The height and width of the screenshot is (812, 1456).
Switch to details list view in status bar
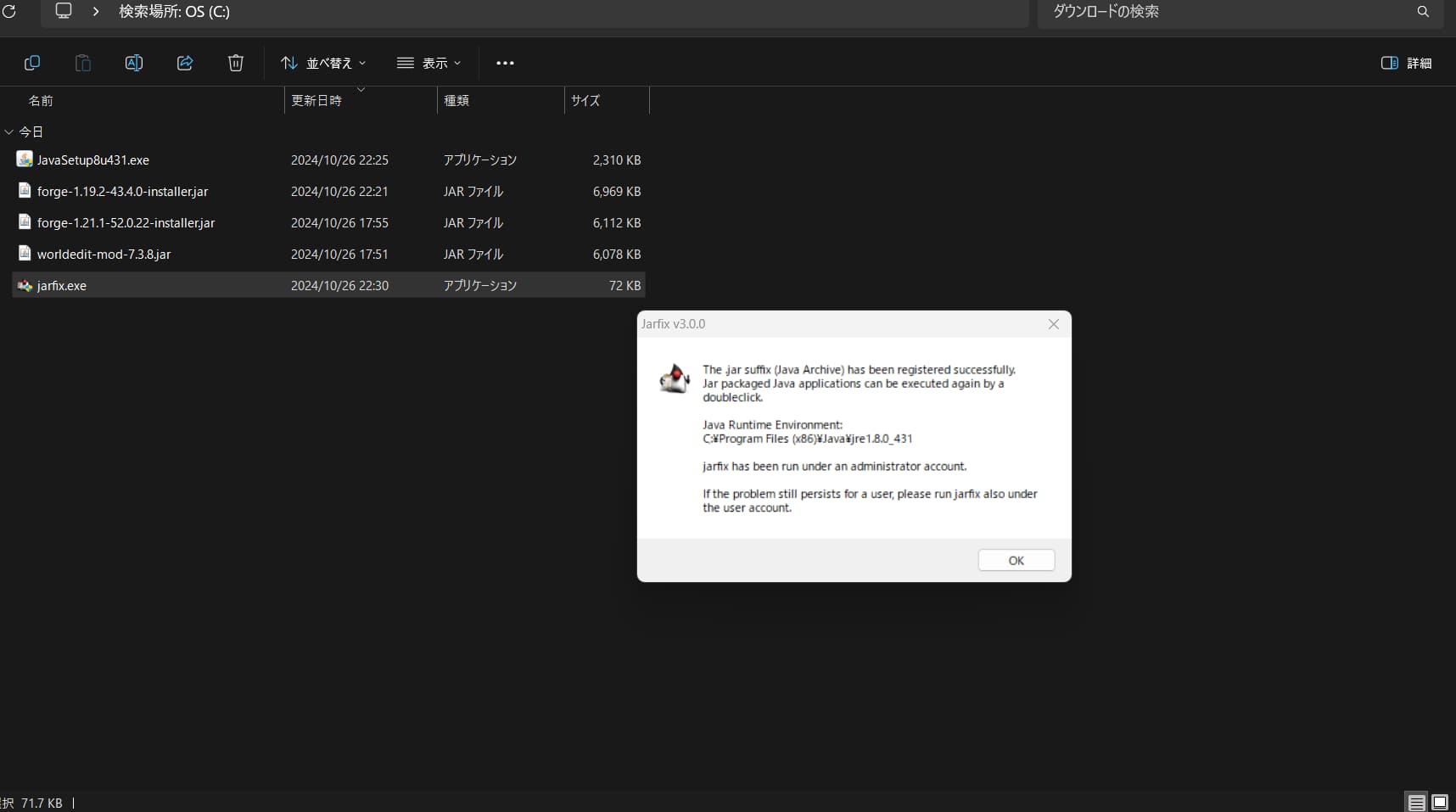point(1416,802)
